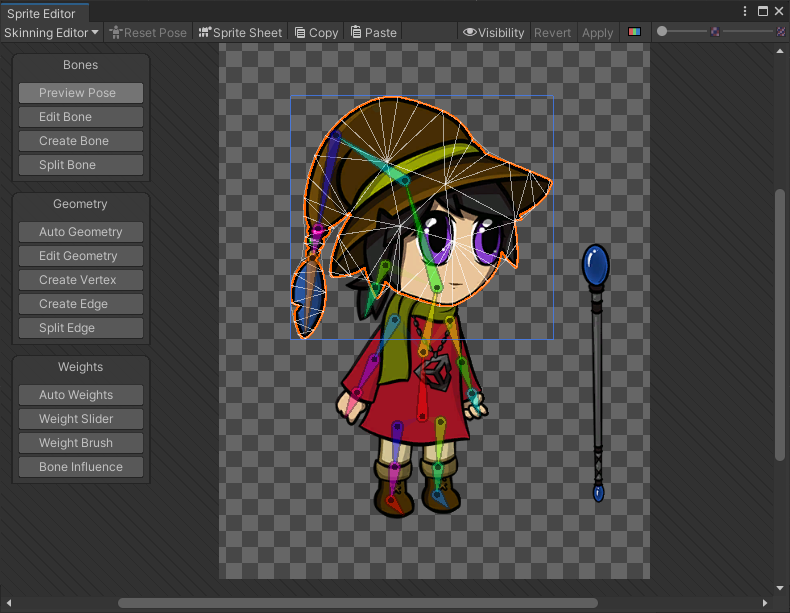The image size is (790, 613).
Task: Select the Edit Bone tool
Action: tap(80, 117)
